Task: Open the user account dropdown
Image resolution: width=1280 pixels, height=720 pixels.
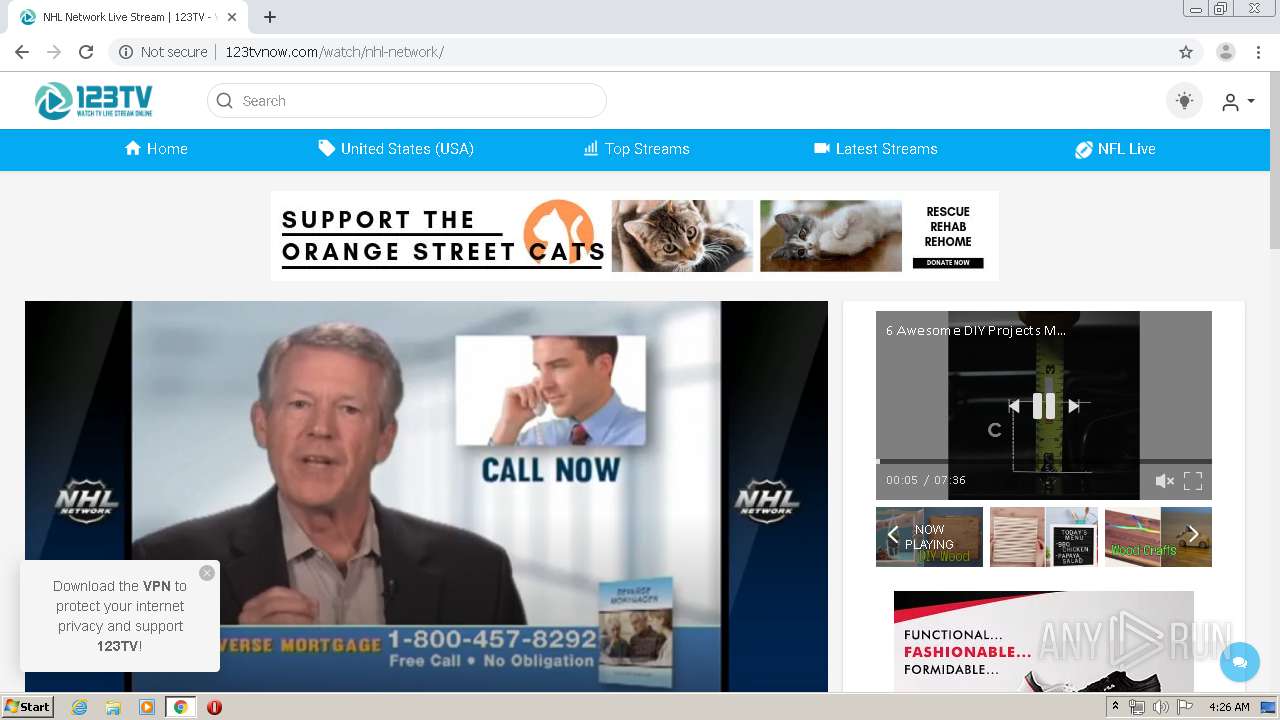Action: coord(1237,102)
